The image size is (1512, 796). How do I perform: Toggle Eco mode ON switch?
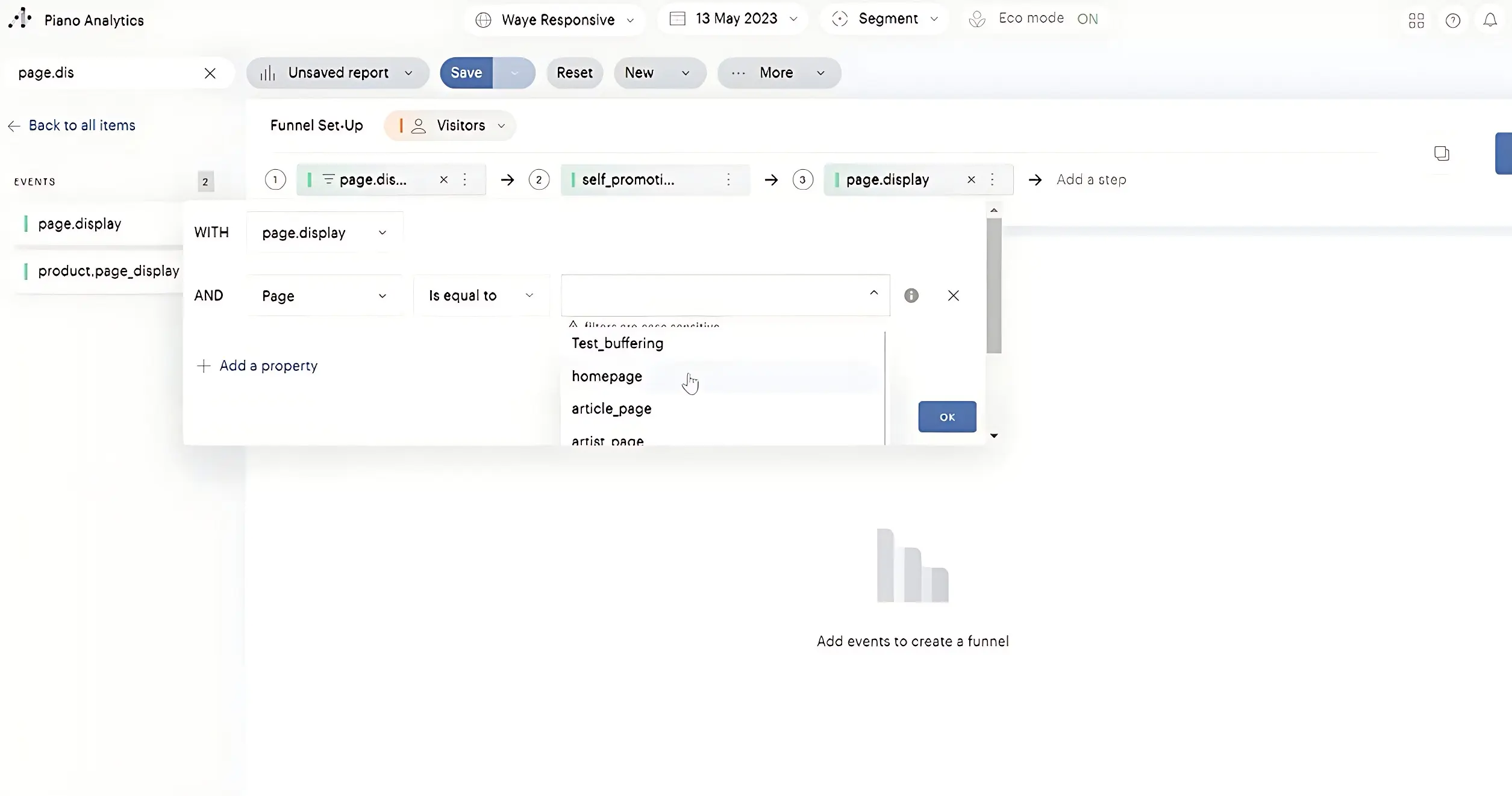(x=1087, y=19)
